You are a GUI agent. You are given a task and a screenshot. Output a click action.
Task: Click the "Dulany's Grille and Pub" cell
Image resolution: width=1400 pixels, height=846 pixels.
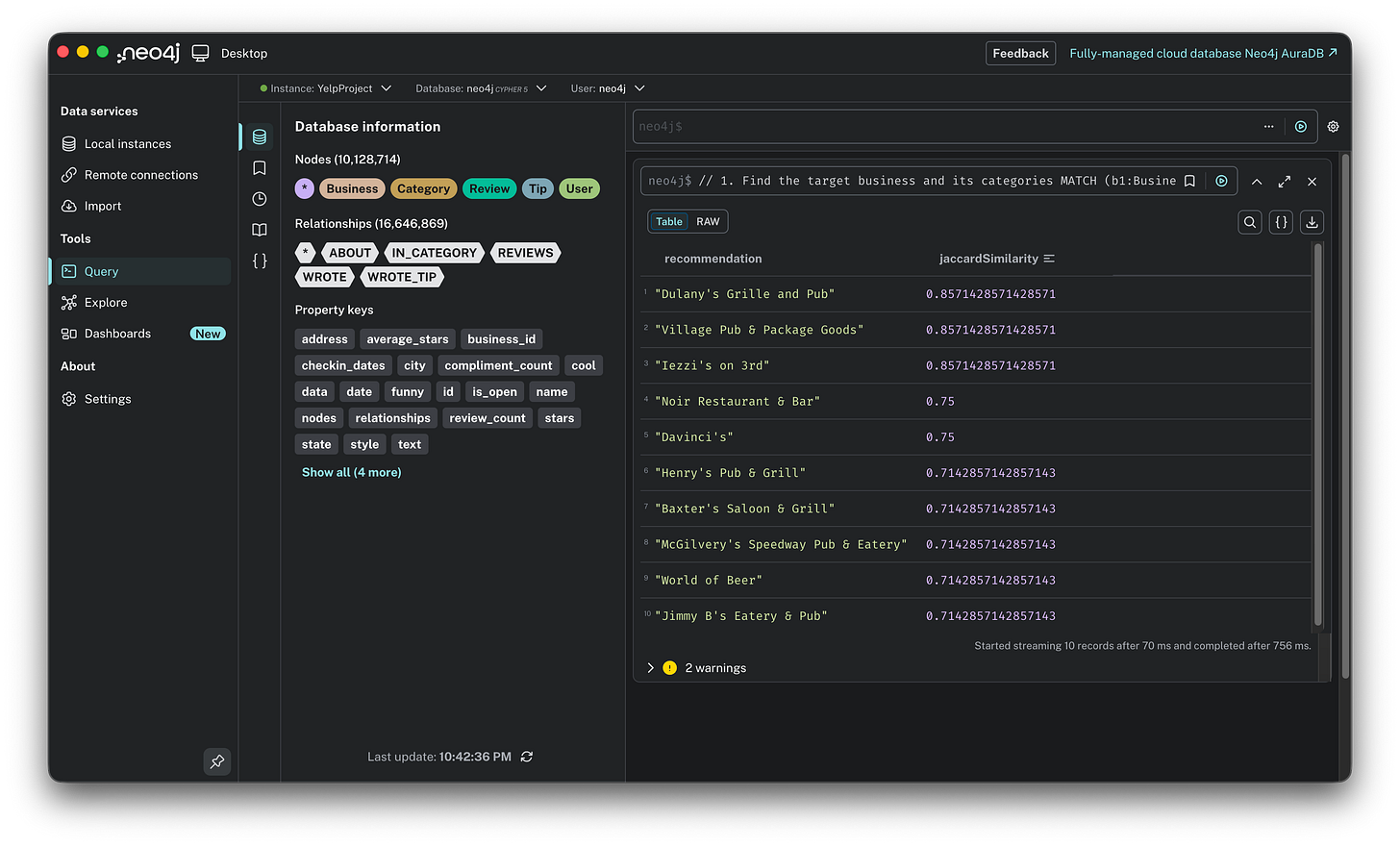744,294
